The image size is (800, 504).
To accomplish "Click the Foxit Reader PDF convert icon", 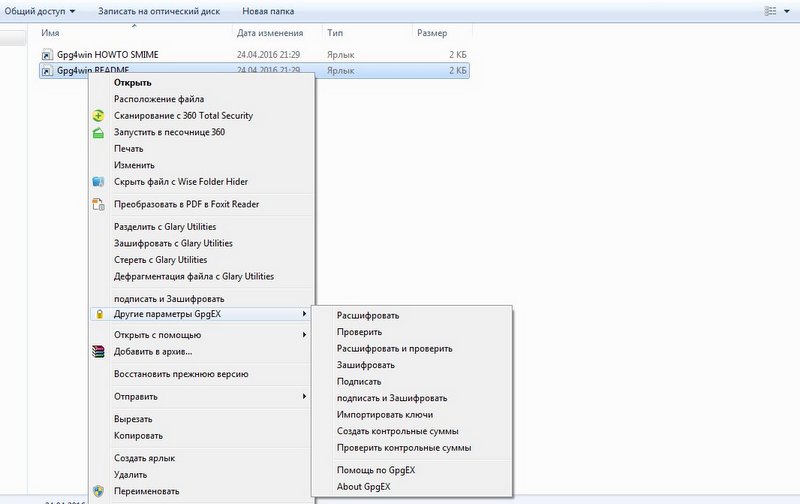I will [x=98, y=204].
